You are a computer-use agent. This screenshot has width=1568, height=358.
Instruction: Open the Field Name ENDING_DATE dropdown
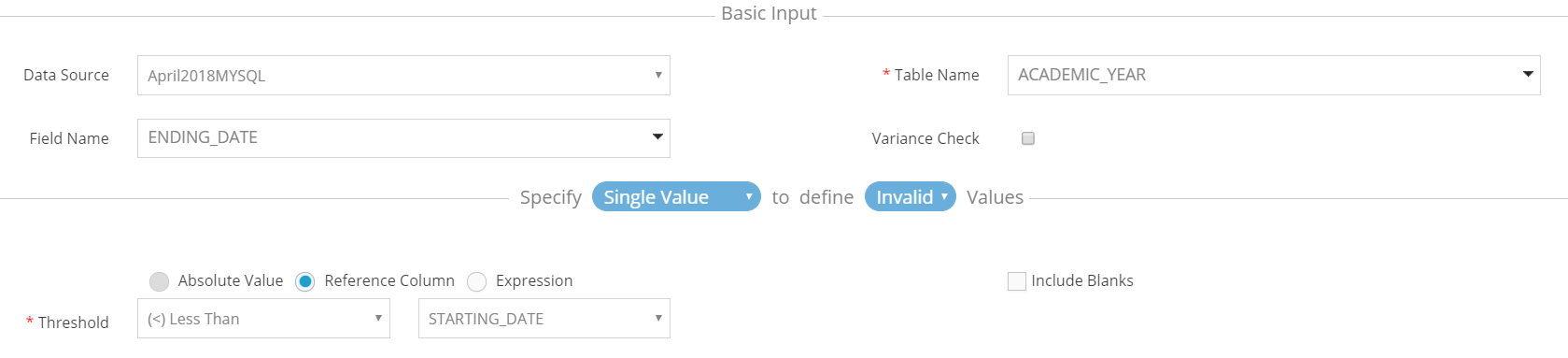pos(403,138)
